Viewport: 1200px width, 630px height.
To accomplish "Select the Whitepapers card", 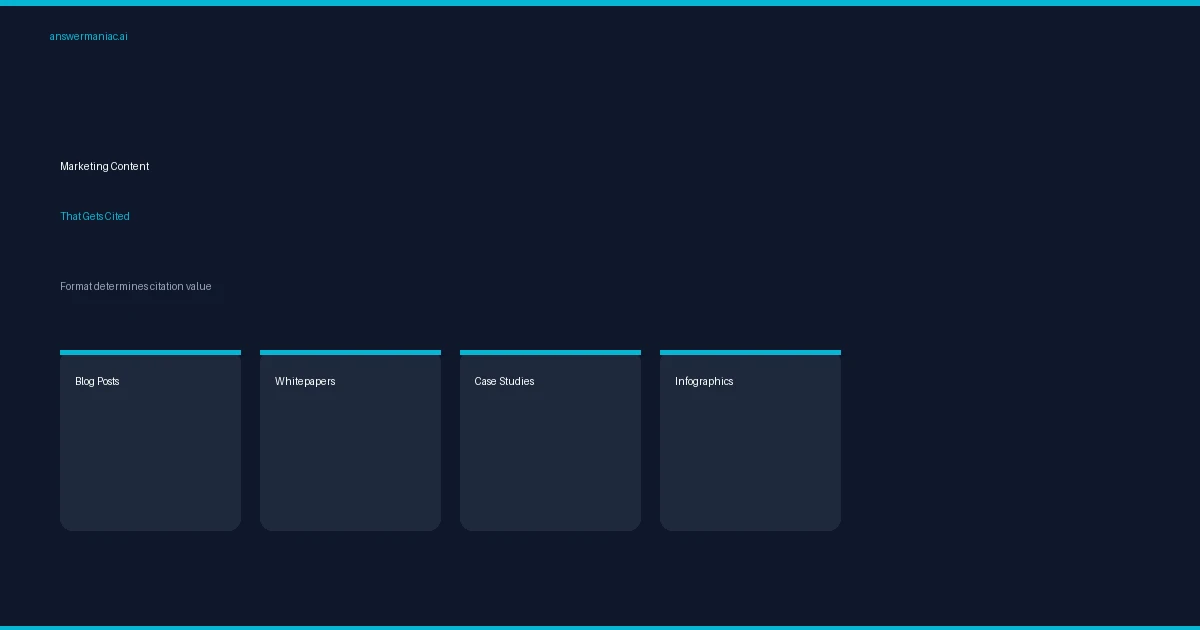I will (350, 440).
